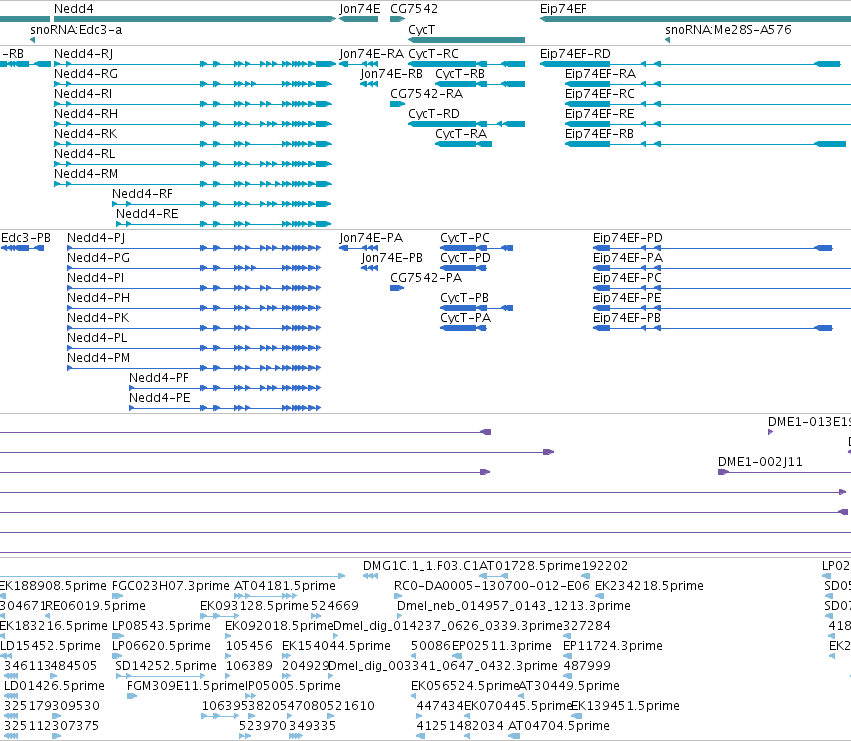The image size is (851, 741).
Task: Select the CycT gene label above its teal bar
Action: (422, 29)
